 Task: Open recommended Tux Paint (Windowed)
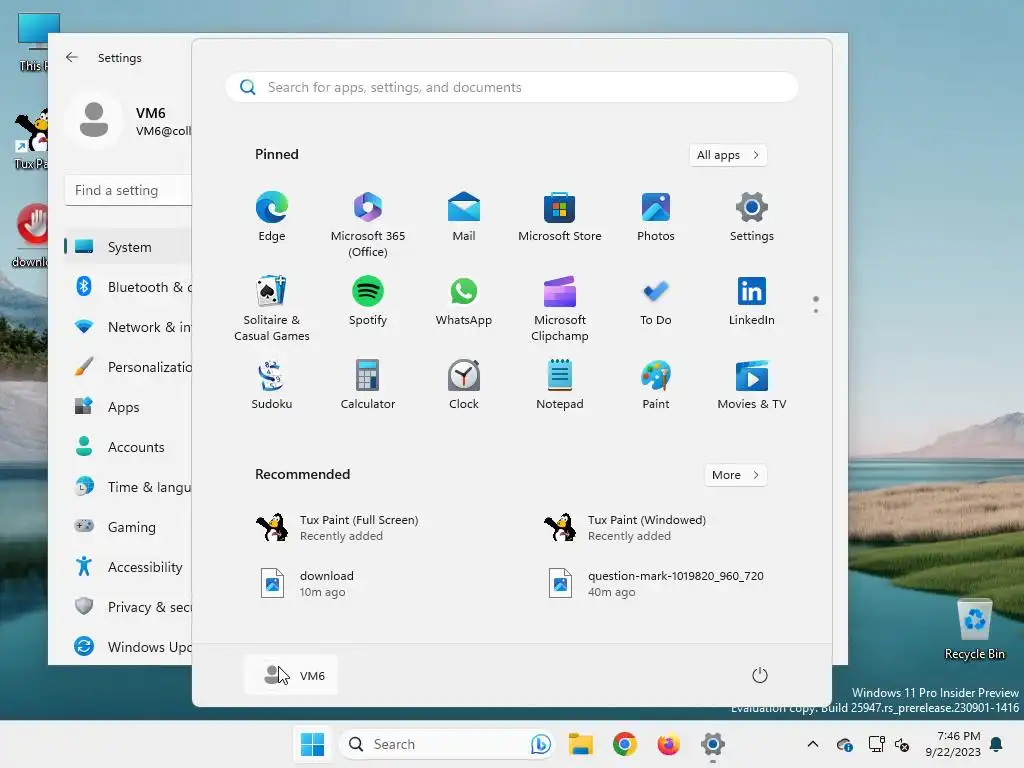(626, 527)
